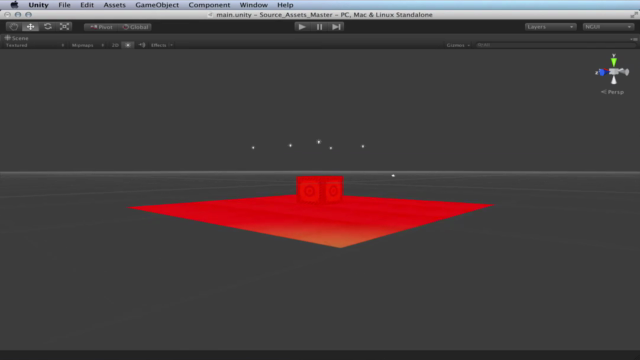
Task: Click the green Y axis cone on gizmo
Action: pyautogui.click(x=613, y=62)
